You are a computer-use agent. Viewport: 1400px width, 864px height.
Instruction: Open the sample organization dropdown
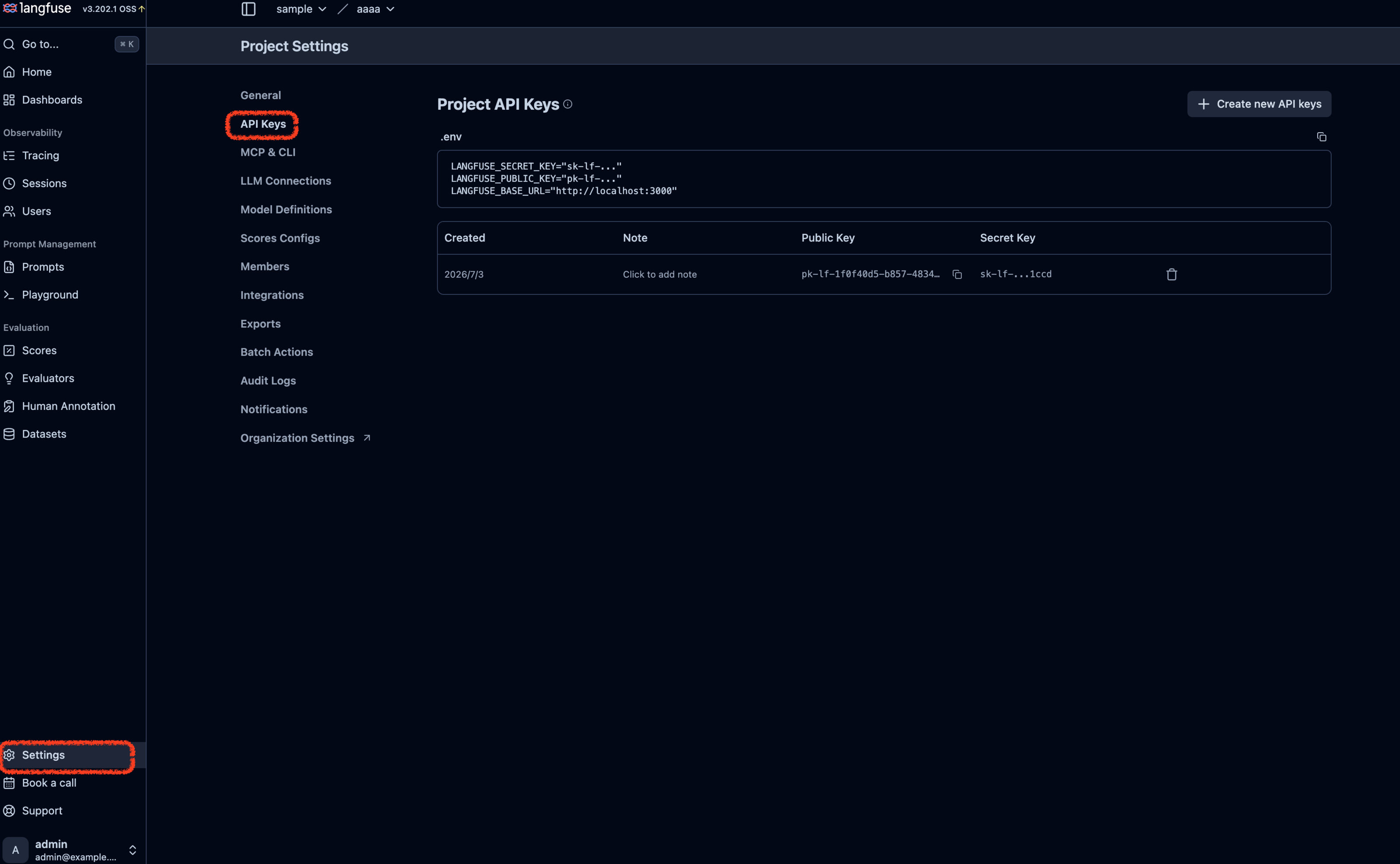301,9
